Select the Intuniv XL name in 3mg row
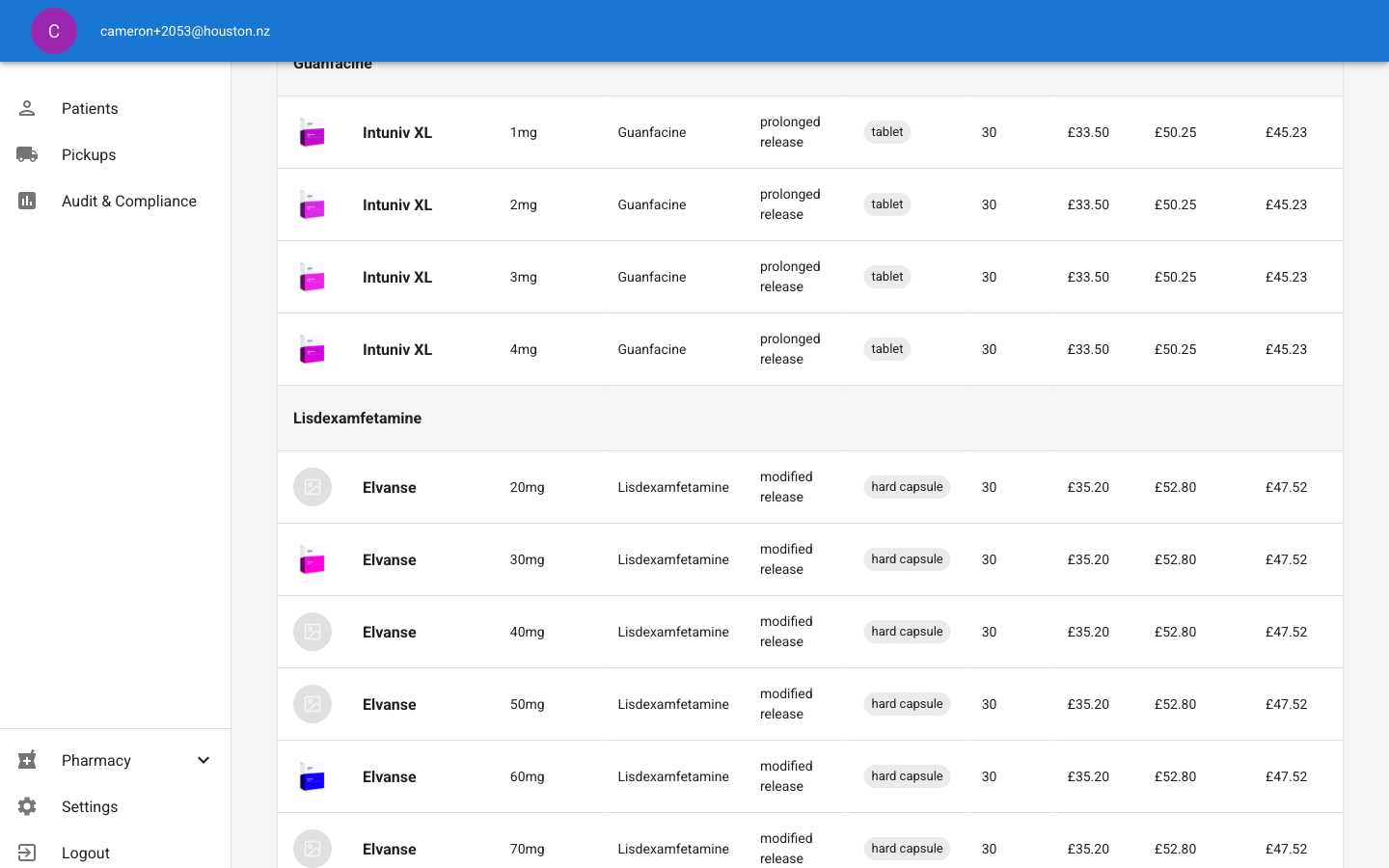The width and height of the screenshot is (1389, 868). click(x=397, y=278)
